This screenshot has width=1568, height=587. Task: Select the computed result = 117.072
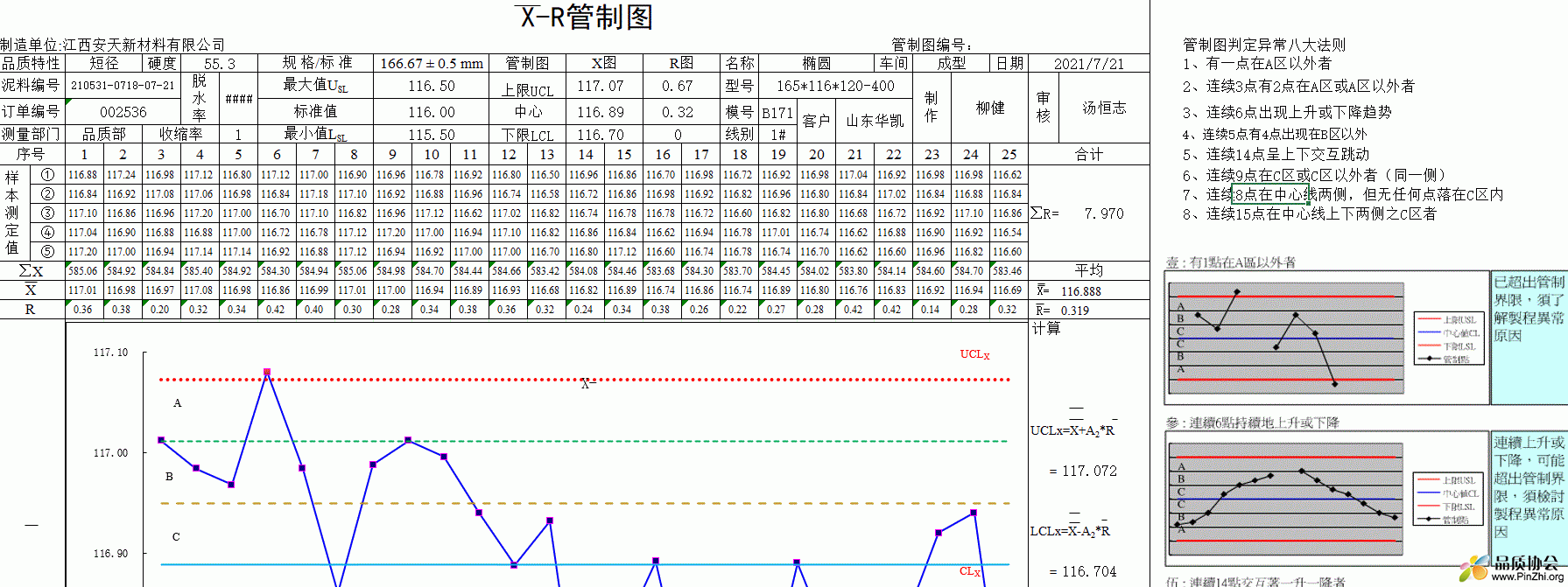(x=1083, y=471)
